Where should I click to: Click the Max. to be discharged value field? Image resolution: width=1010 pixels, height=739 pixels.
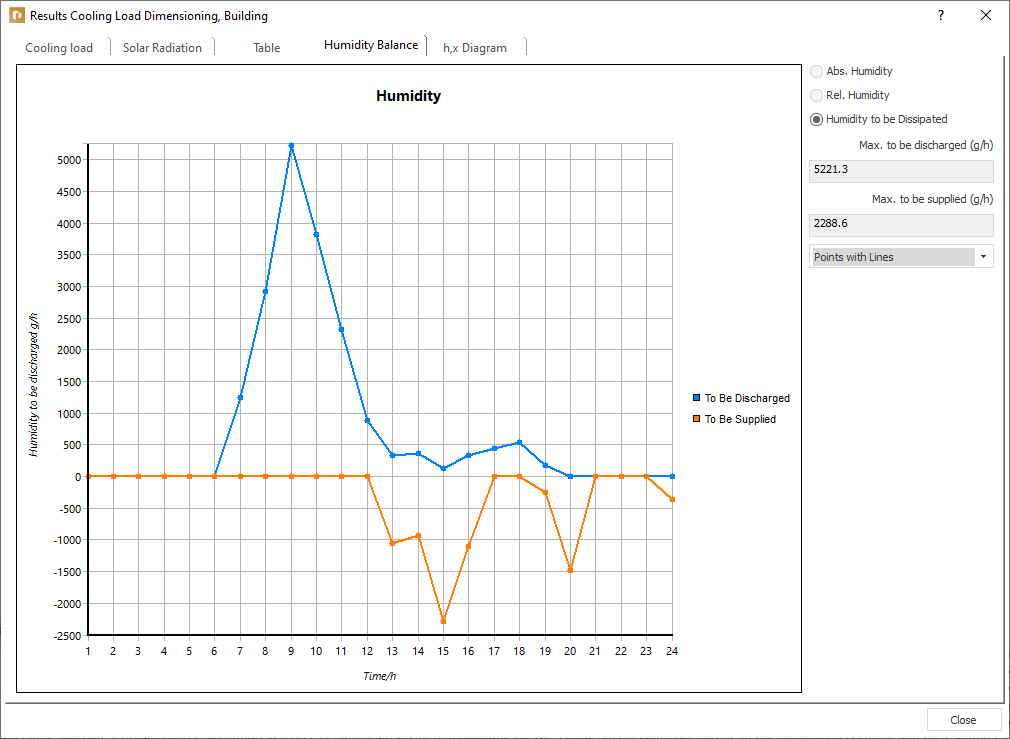(x=901, y=170)
